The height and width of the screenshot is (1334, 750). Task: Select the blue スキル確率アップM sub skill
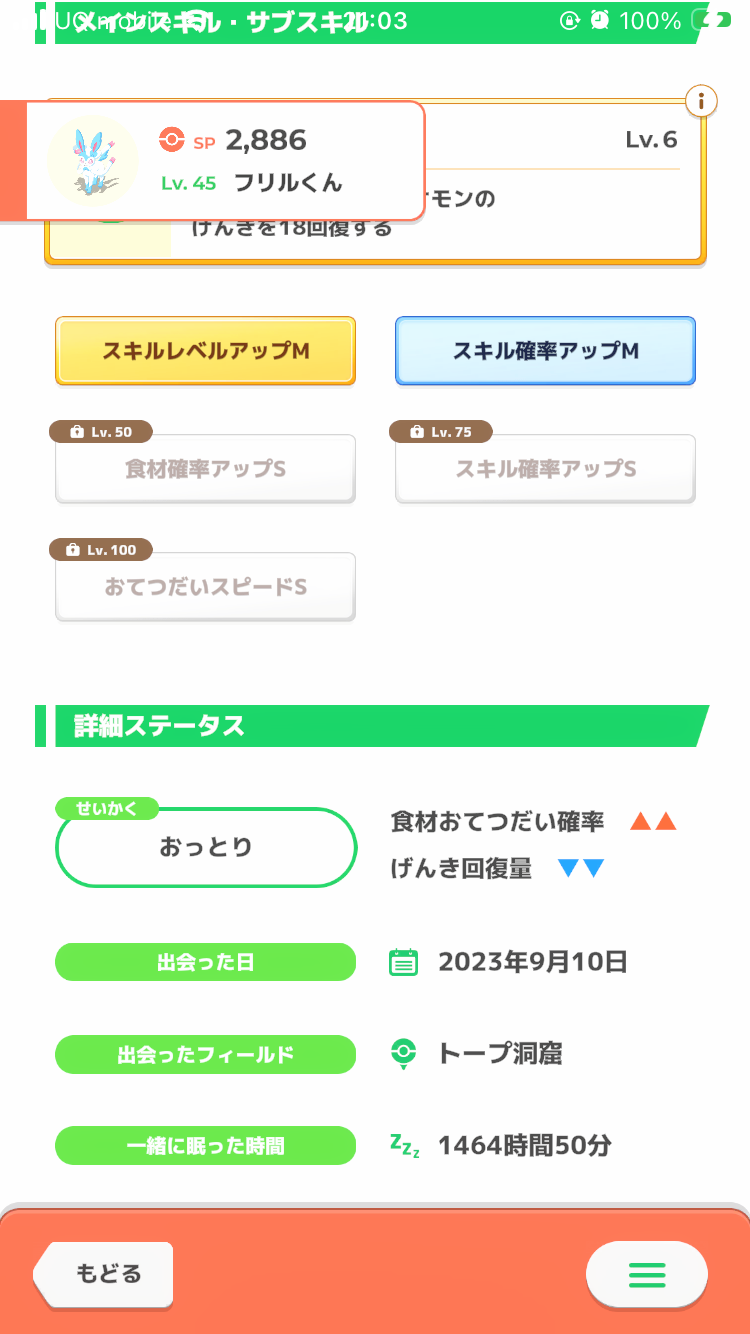[x=545, y=351]
